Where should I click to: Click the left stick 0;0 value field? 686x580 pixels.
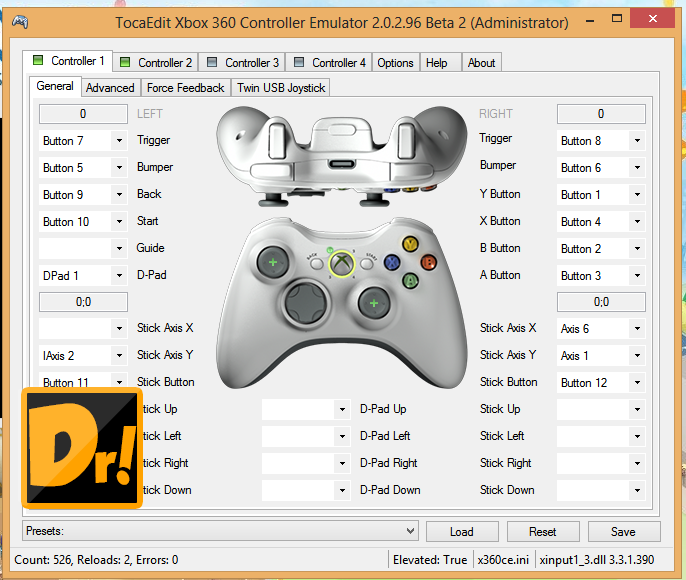[83, 302]
